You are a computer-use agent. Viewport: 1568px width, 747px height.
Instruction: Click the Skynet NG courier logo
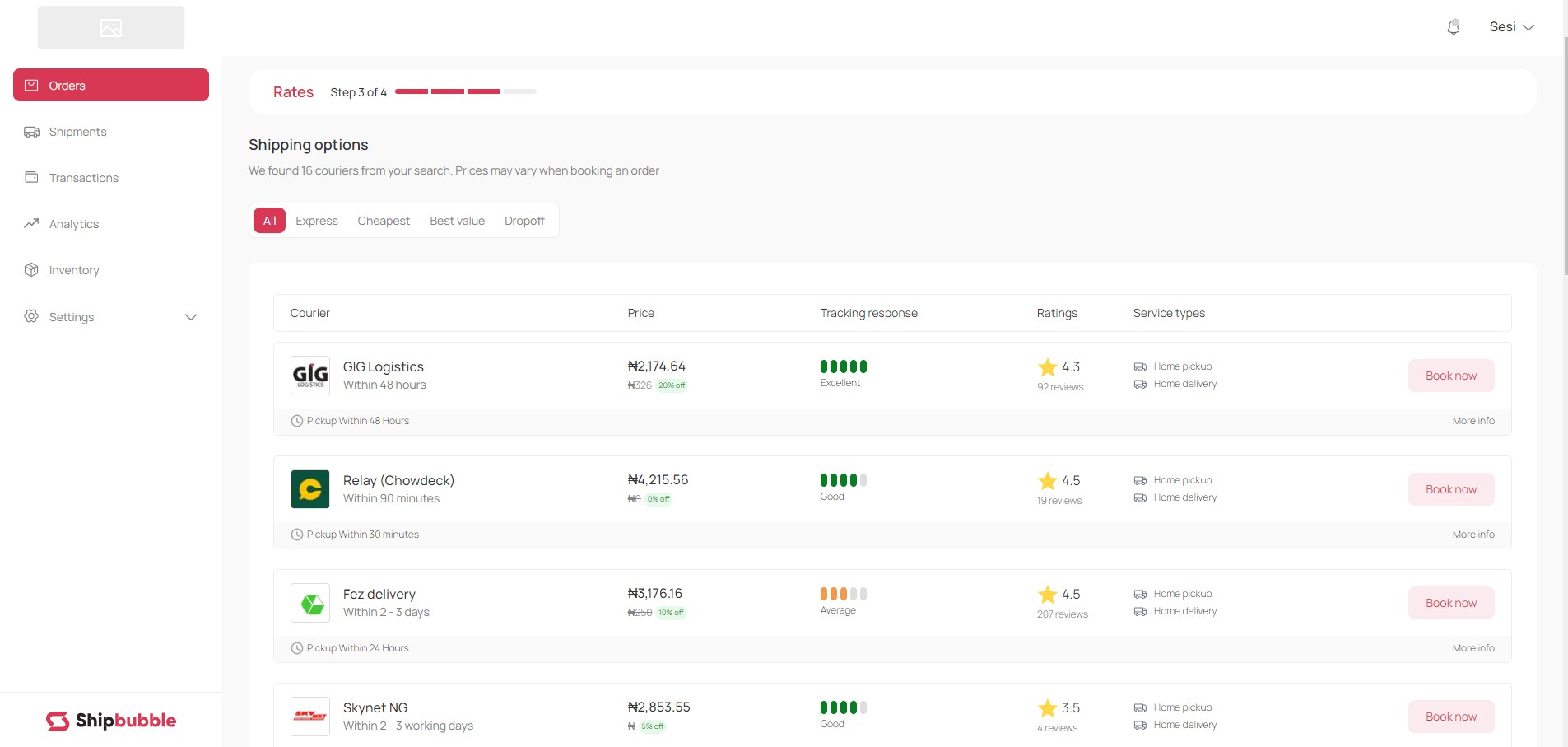(x=310, y=717)
